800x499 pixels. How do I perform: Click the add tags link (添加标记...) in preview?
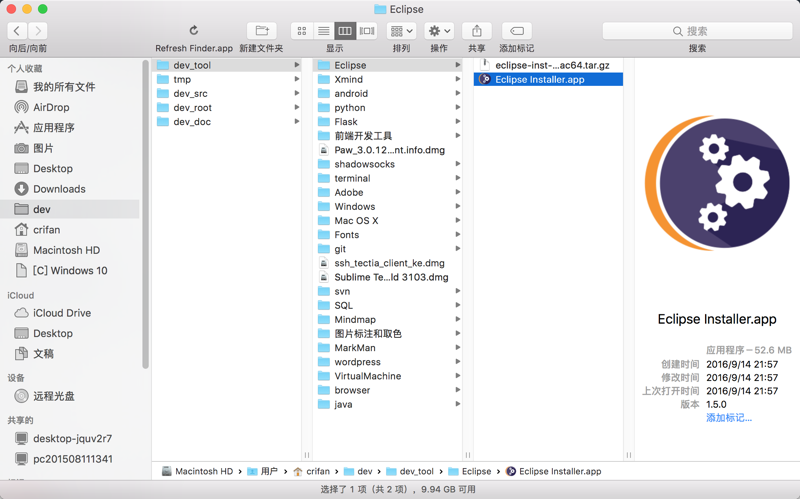729,418
